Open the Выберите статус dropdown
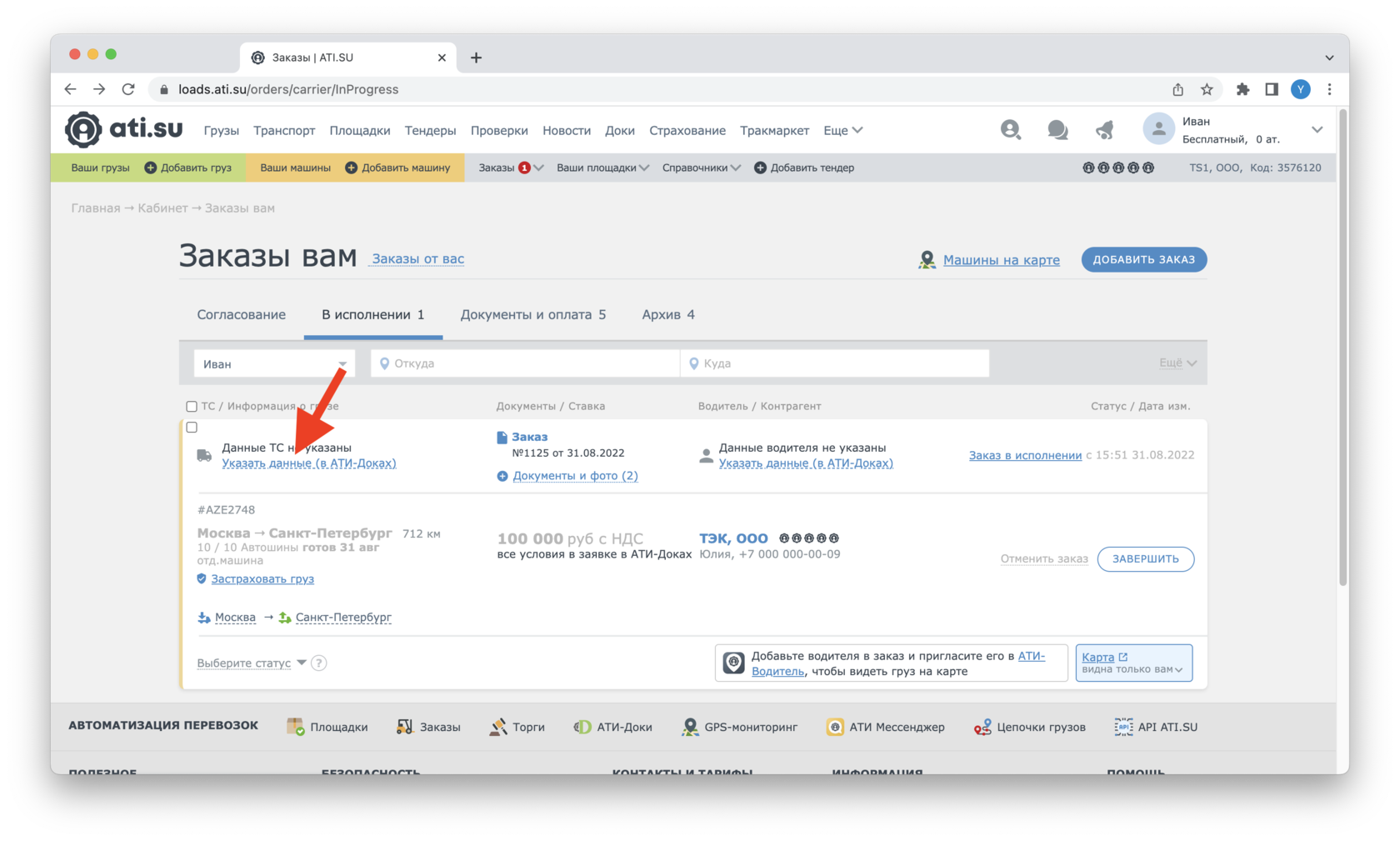 (x=252, y=663)
